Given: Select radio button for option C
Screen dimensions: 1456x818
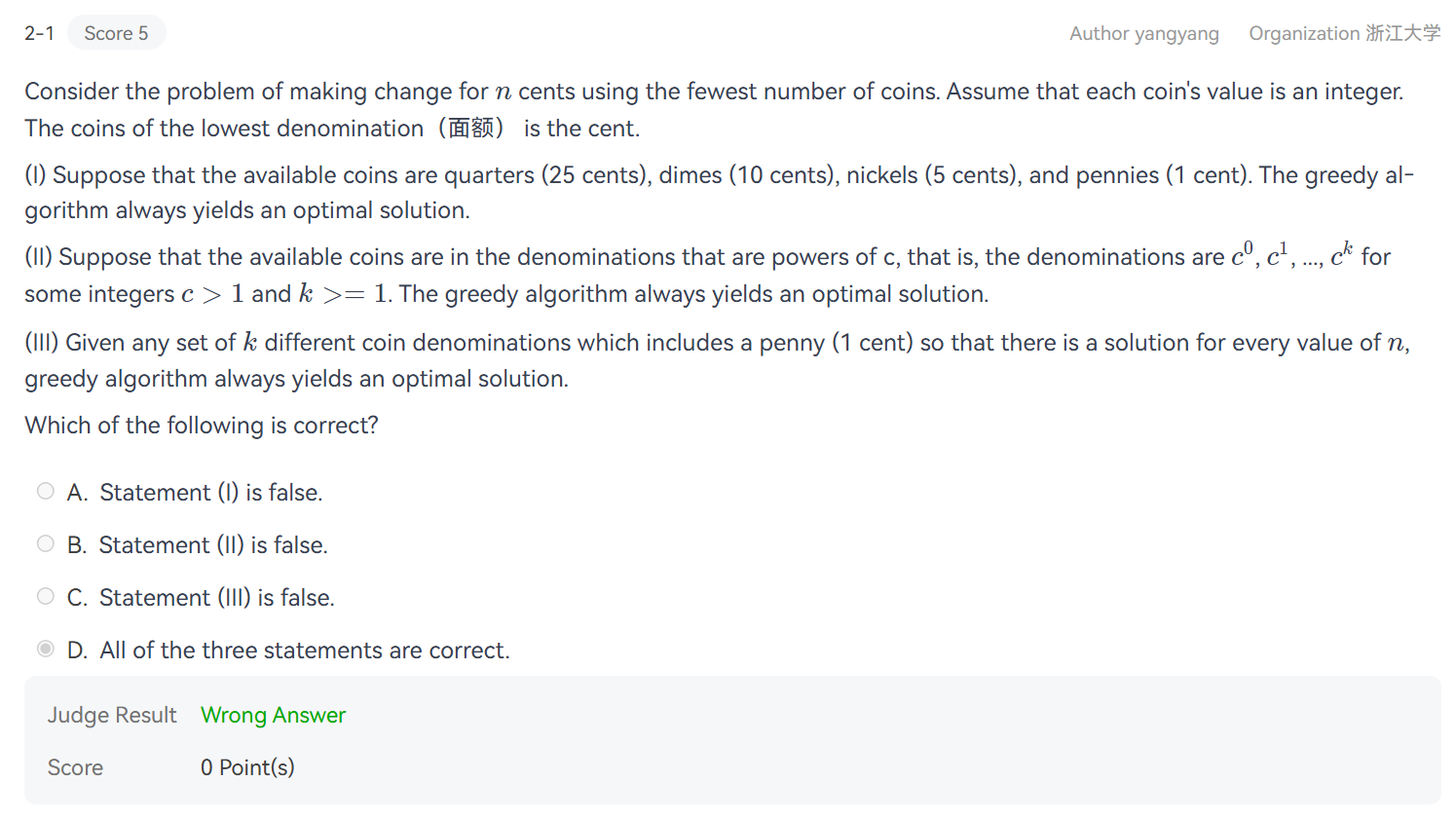Looking at the screenshot, I should (46, 596).
